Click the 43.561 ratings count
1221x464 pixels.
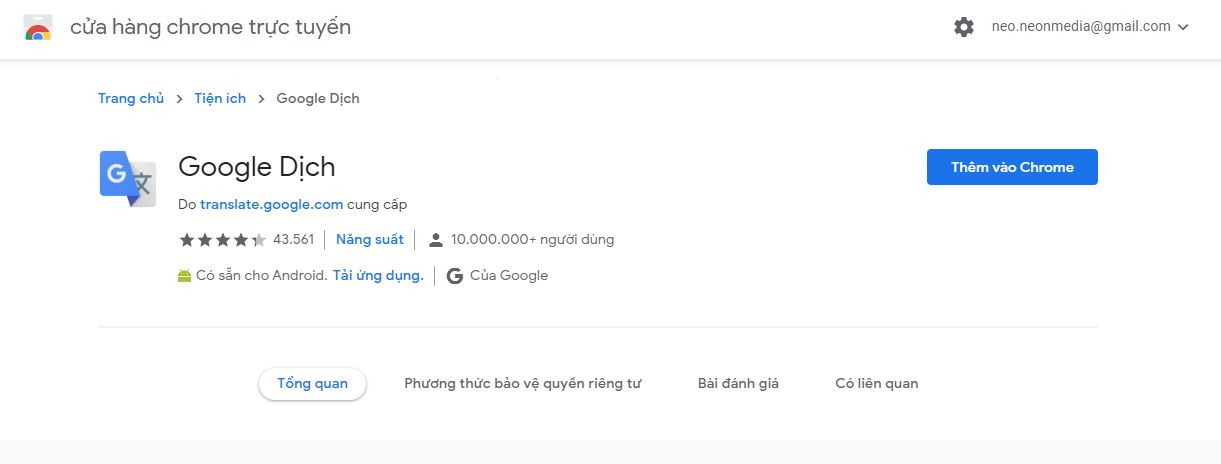point(293,240)
